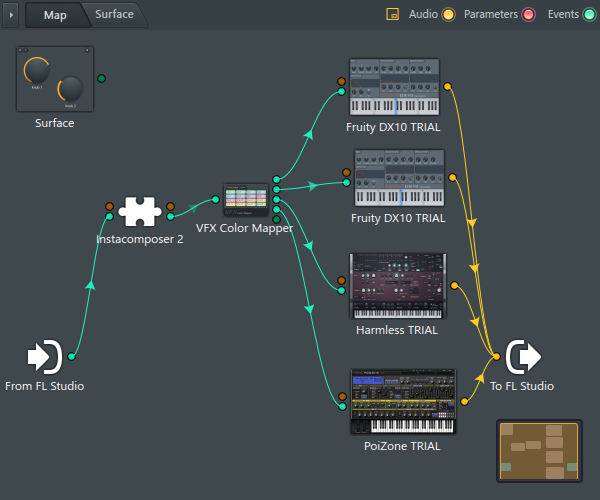Click the 'From FL Studio' label
The height and width of the screenshot is (500, 600).
coord(45,386)
